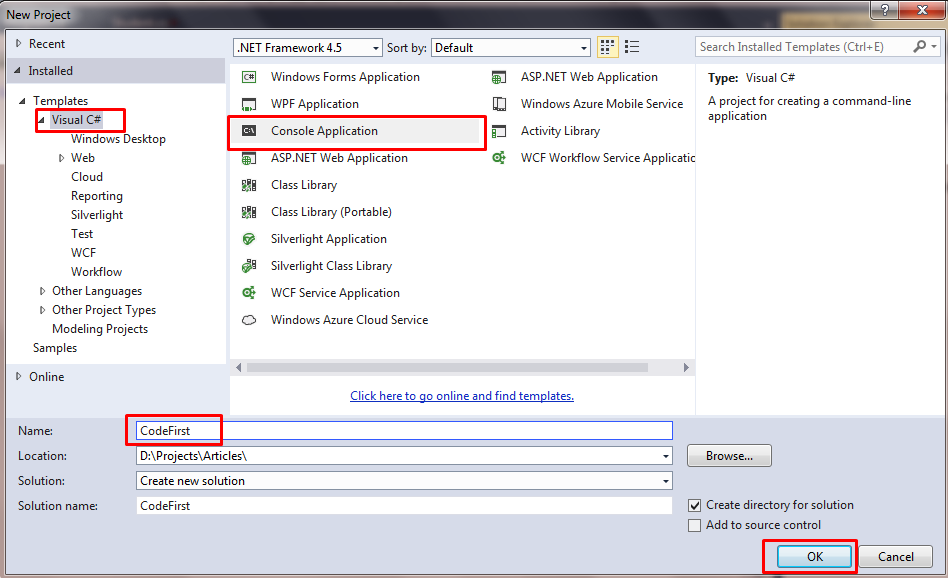The image size is (948, 578).
Task: Click the scrollbar left arrow in template list
Action: pos(239,368)
